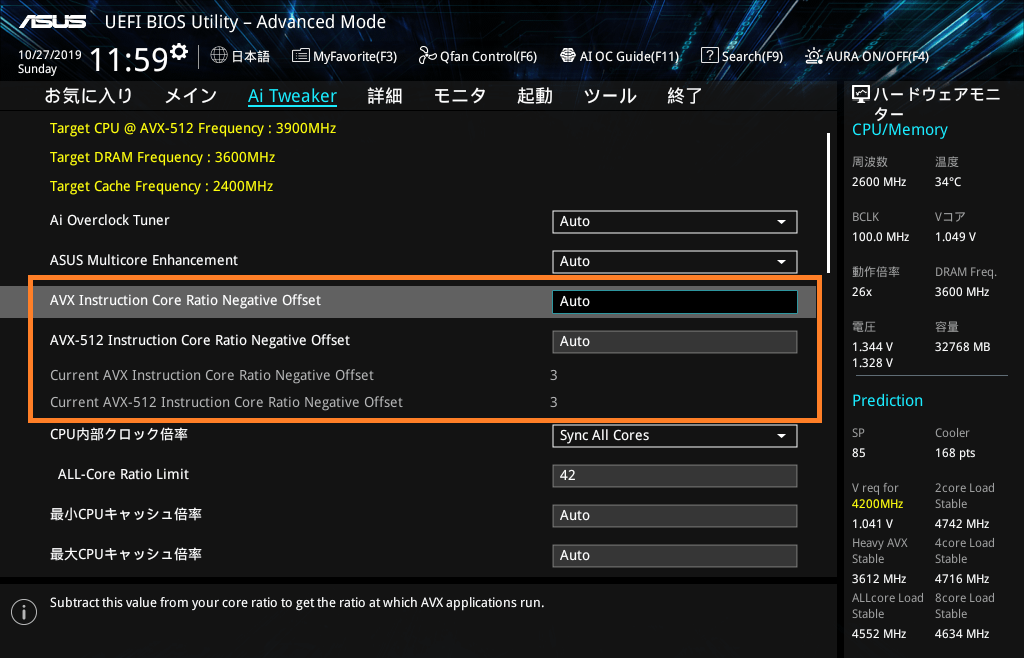1024x658 pixels.
Task: Click Target DRAM Frequency : 3600MHz text
Action: coord(163,157)
